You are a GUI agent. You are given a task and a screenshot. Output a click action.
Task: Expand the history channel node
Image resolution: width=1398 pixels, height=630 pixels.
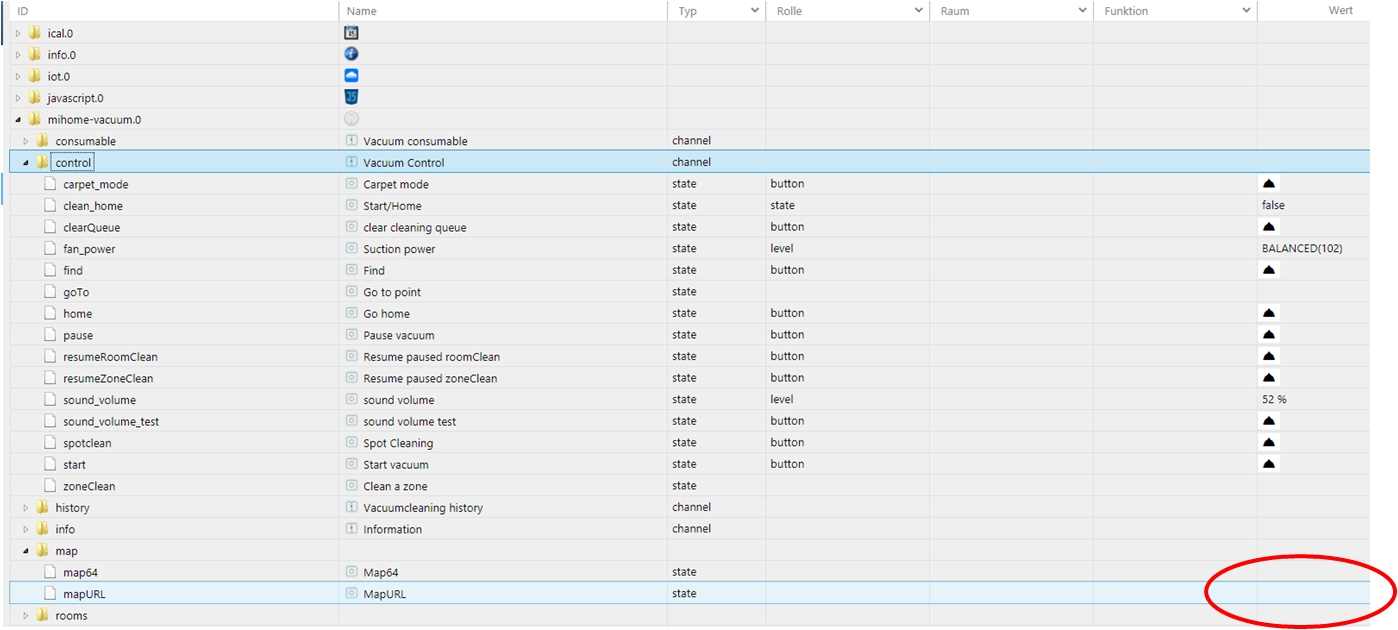tap(27, 508)
